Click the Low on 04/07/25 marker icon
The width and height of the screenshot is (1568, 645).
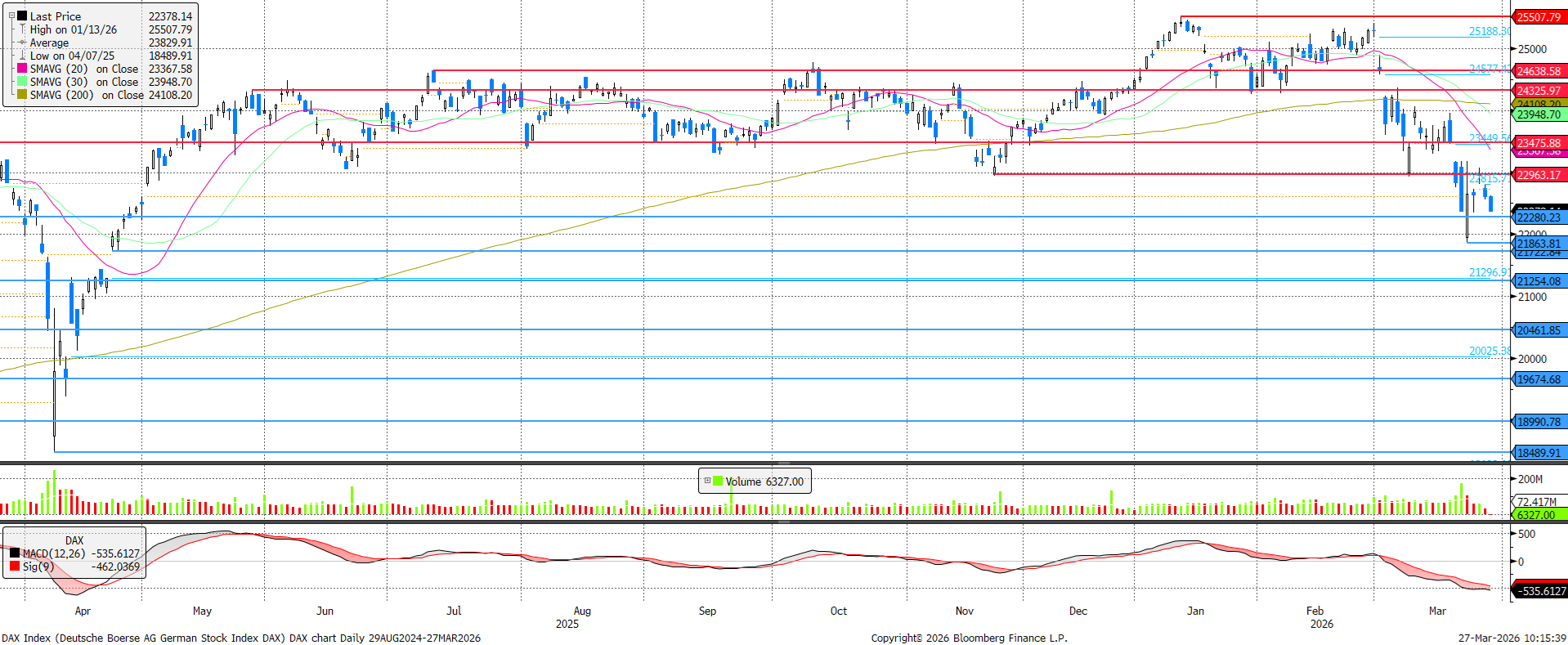(22, 56)
